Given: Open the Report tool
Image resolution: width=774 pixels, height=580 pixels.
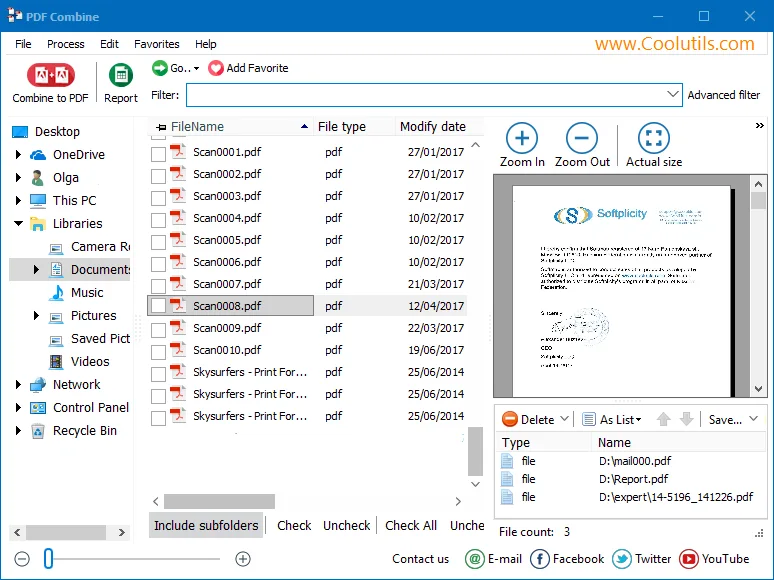Looking at the screenshot, I should pyautogui.click(x=121, y=76).
